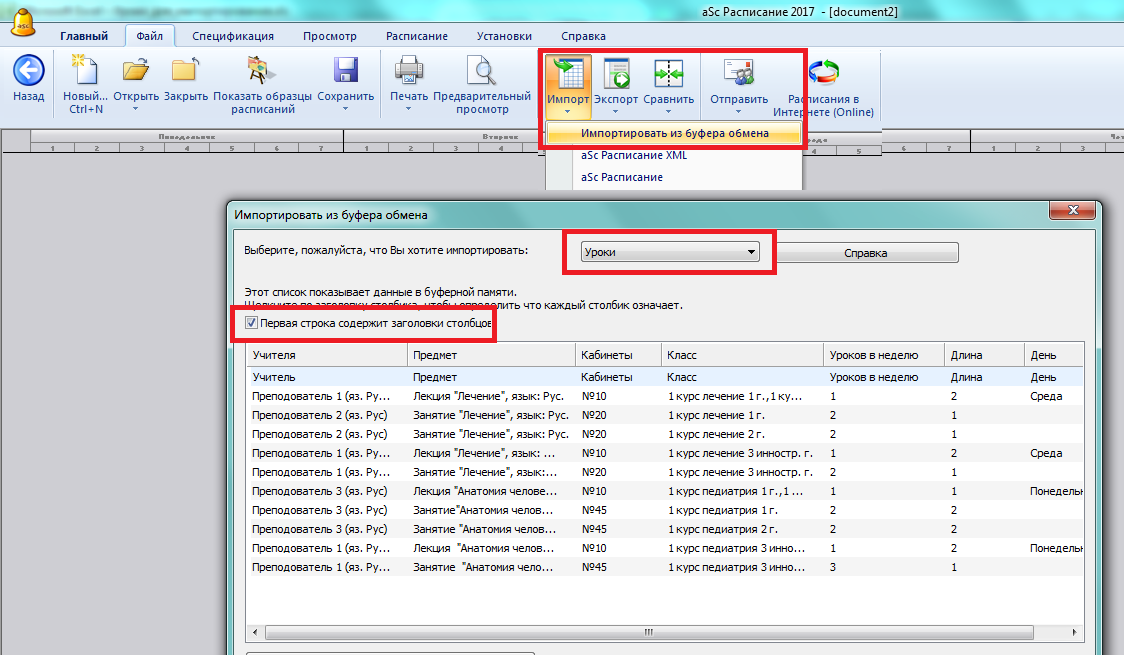The image size is (1124, 655).
Task: Open the Уроки import type dropdown
Action: tap(670, 252)
